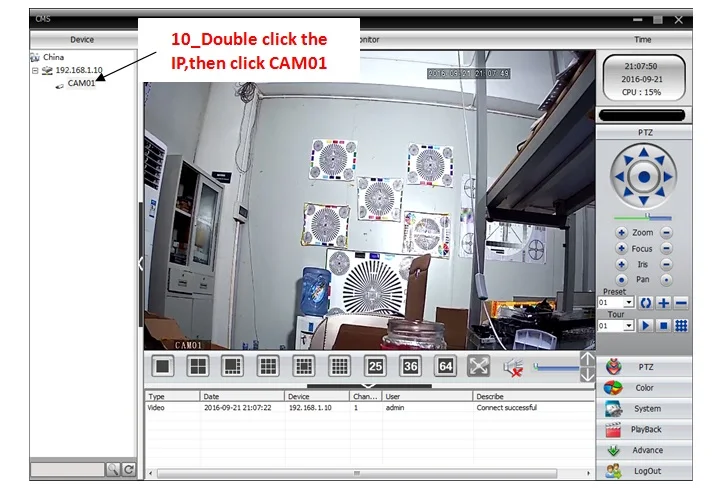The width and height of the screenshot is (720, 492).
Task: Select CAM01 in device tree
Action: pos(81,83)
